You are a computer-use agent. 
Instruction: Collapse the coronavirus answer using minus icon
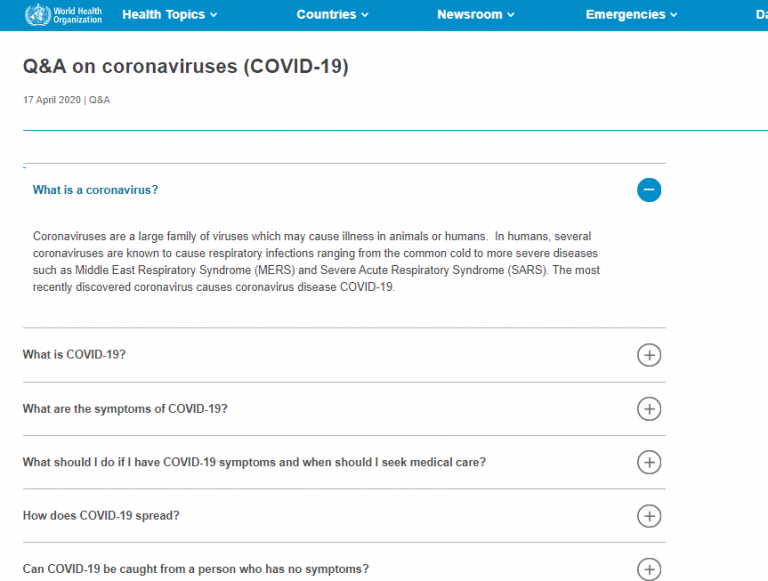click(x=649, y=190)
